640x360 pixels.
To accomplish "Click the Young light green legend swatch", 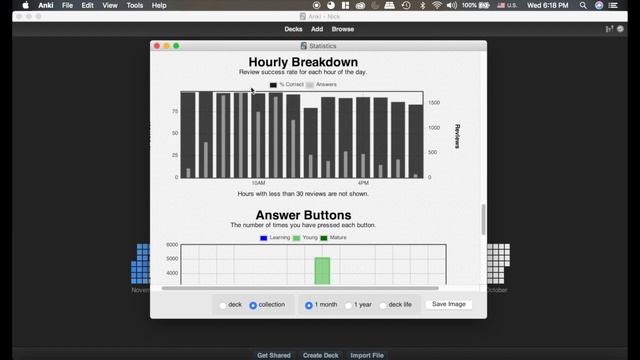I will tap(296, 238).
